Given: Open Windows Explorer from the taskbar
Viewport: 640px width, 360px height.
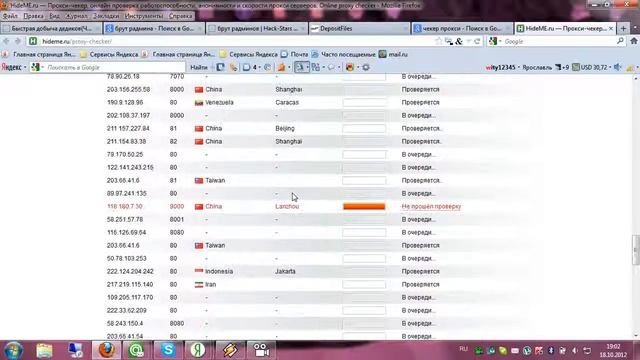Looking at the screenshot, I should coord(44,350).
